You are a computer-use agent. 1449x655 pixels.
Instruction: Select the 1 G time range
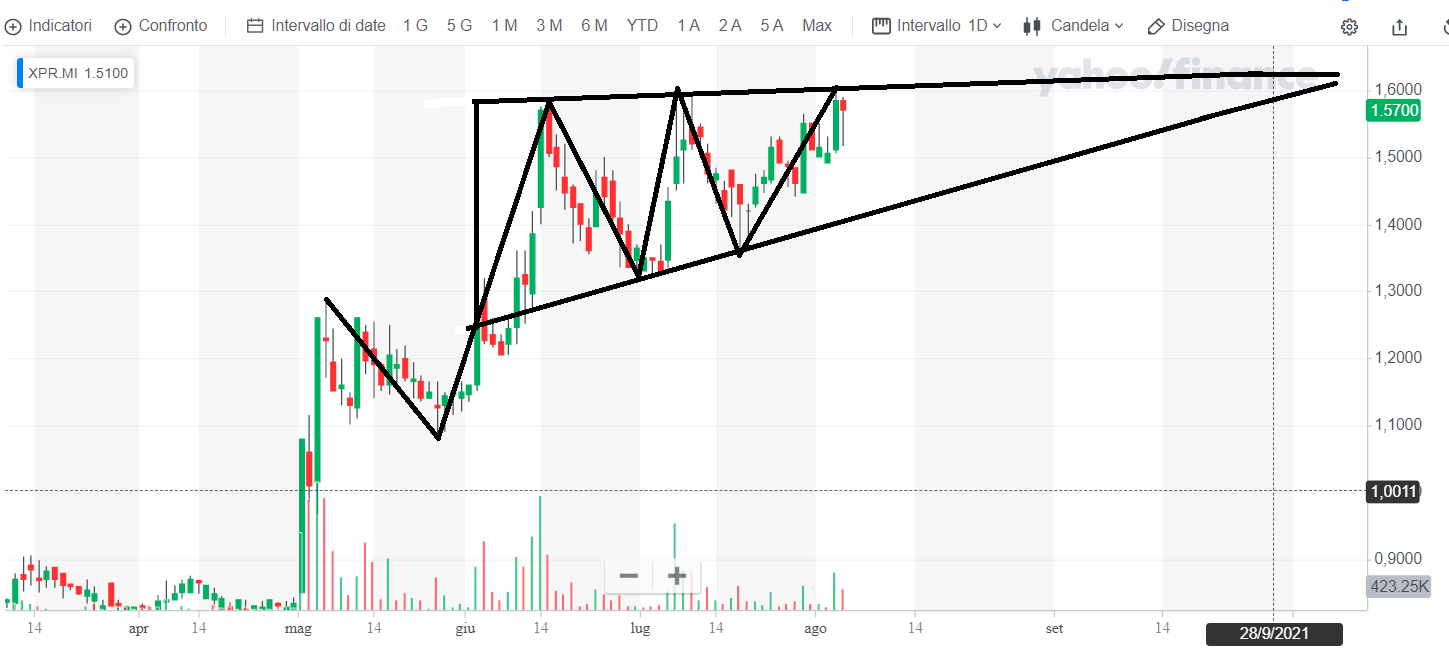415,26
